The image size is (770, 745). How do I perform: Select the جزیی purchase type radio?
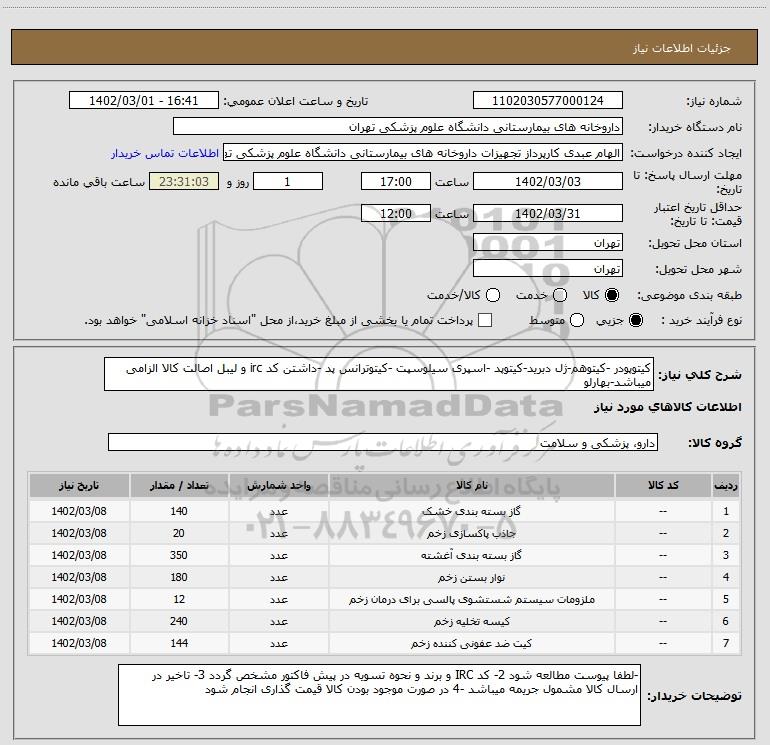pos(635,320)
